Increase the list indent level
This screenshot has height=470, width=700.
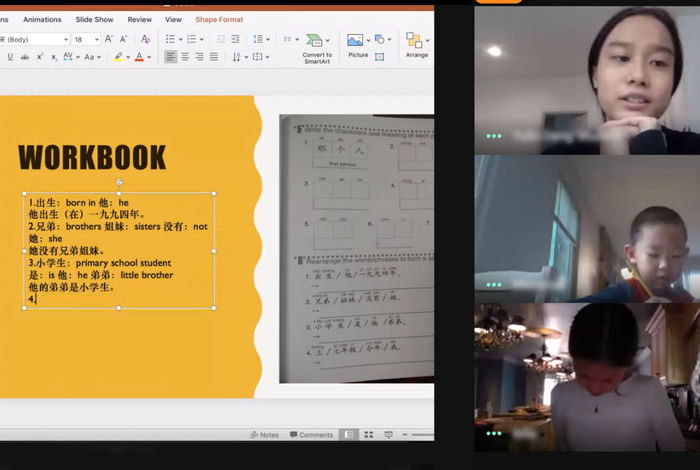point(235,39)
